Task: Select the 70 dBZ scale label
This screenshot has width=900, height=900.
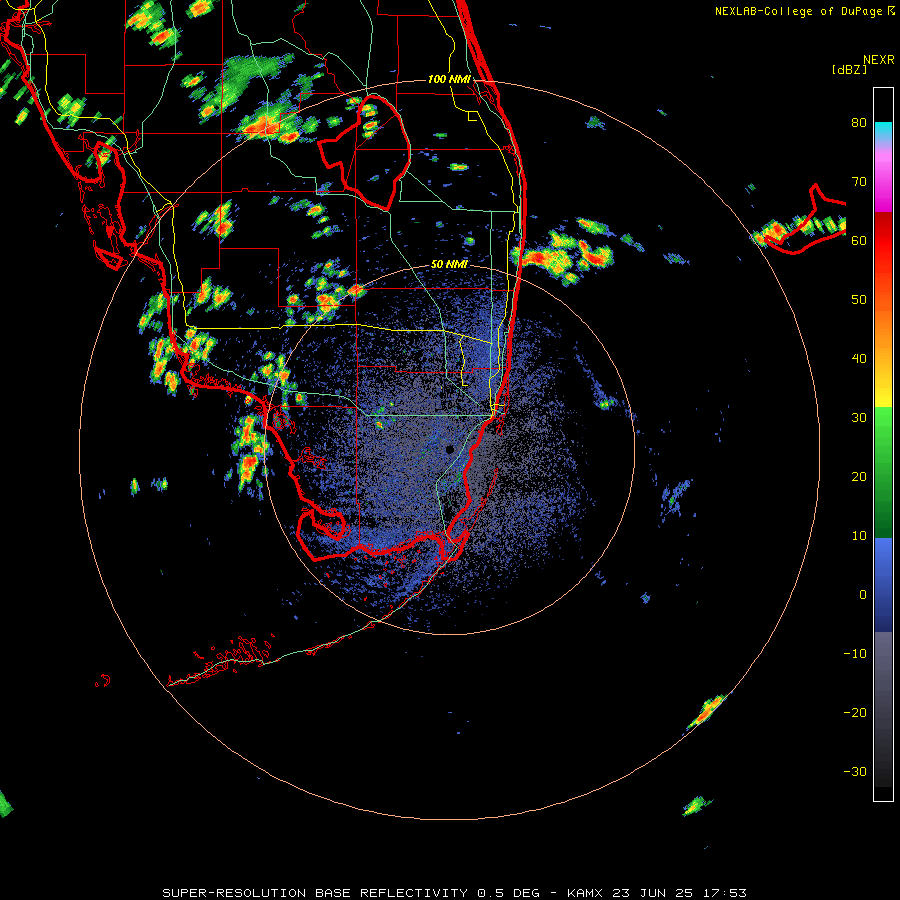Action: [859, 182]
